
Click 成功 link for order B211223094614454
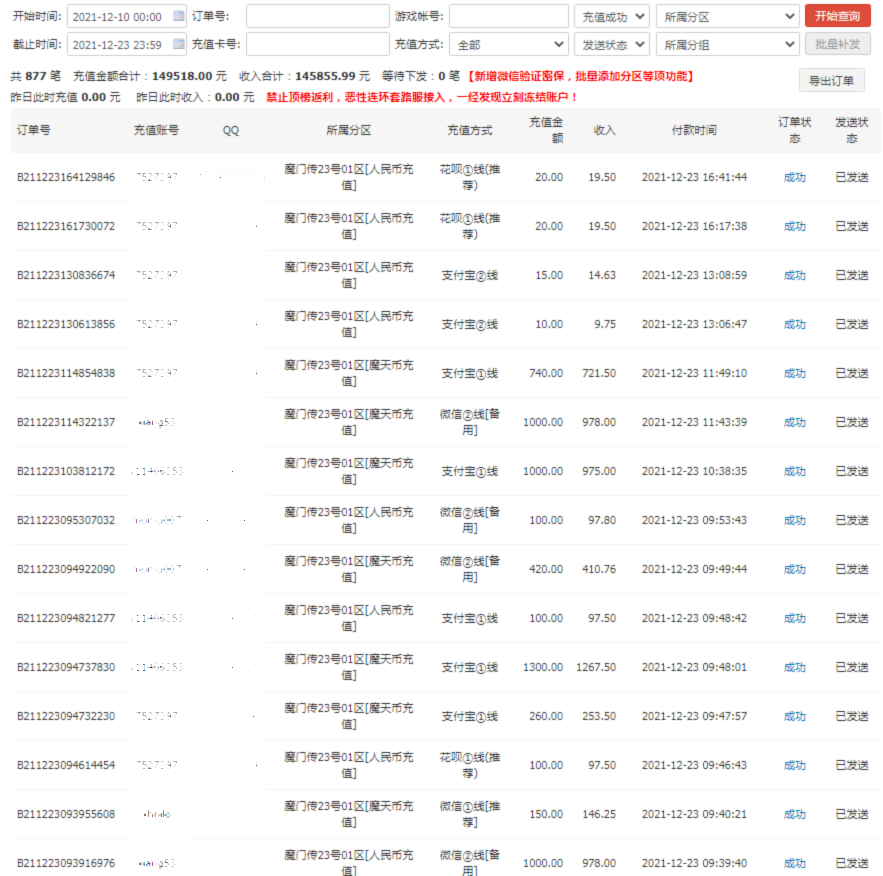point(795,765)
